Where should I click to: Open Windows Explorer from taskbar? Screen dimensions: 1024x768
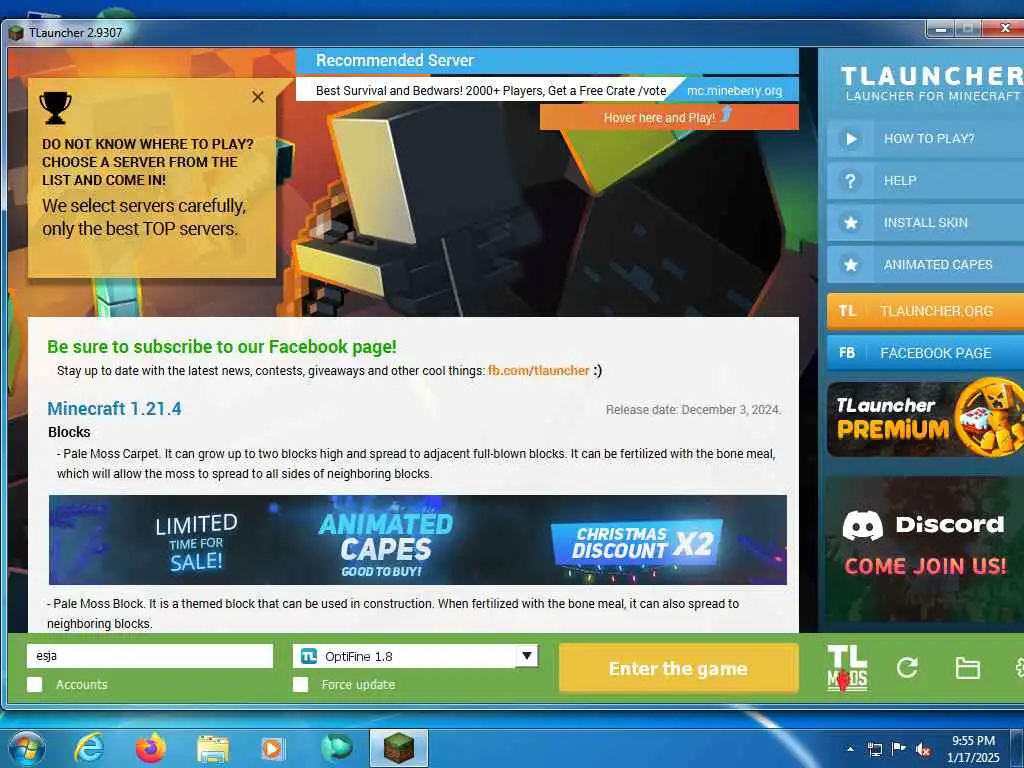(213, 749)
